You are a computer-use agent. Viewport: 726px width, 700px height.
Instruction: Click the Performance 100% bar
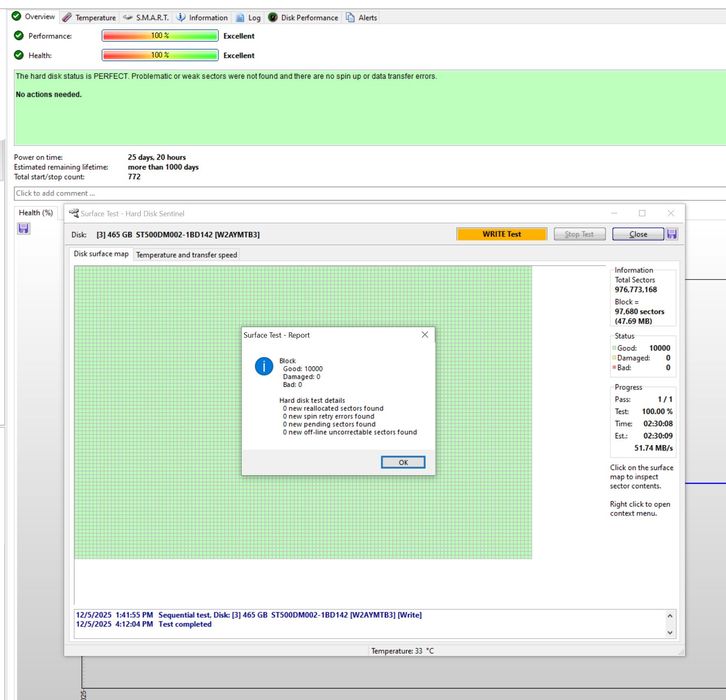point(160,36)
